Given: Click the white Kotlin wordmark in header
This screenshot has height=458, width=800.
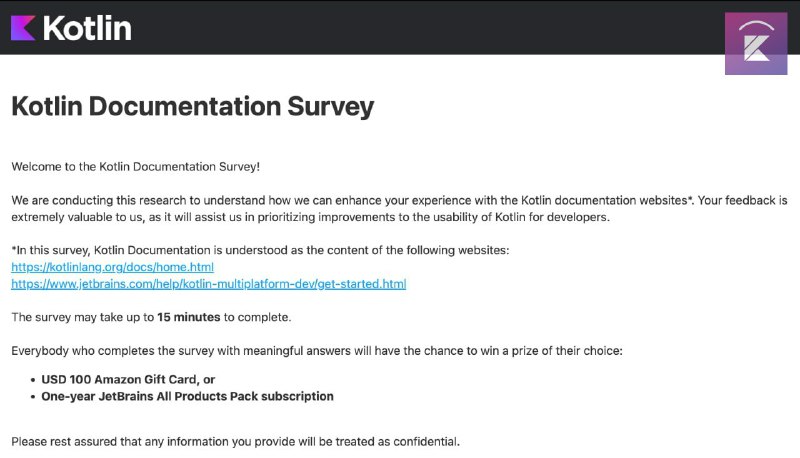Looking at the screenshot, I should point(87,28).
